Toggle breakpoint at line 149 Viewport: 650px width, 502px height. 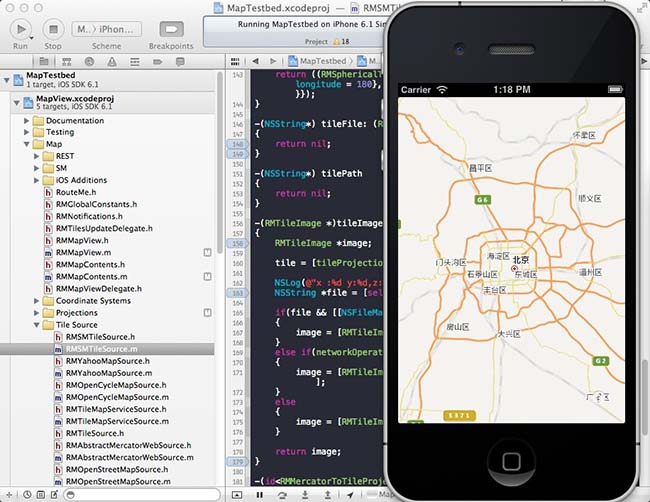click(238, 154)
